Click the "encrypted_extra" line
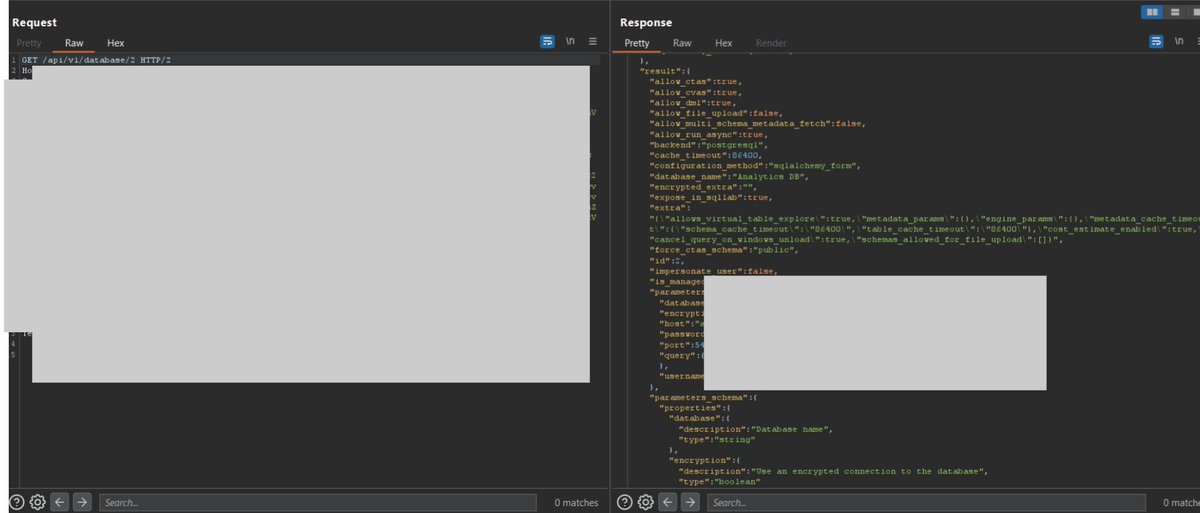 pos(704,186)
